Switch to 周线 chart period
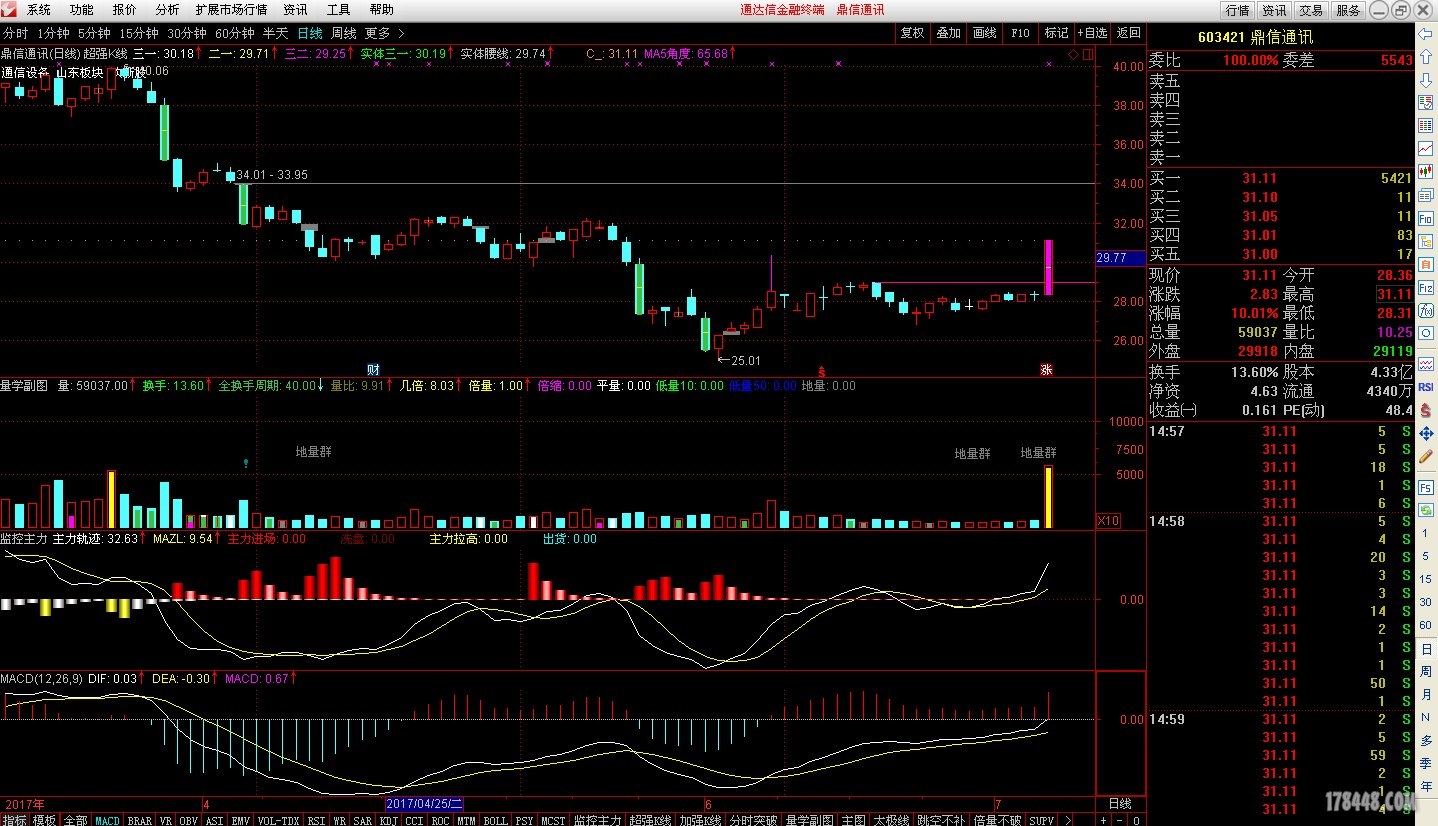 tap(343, 33)
